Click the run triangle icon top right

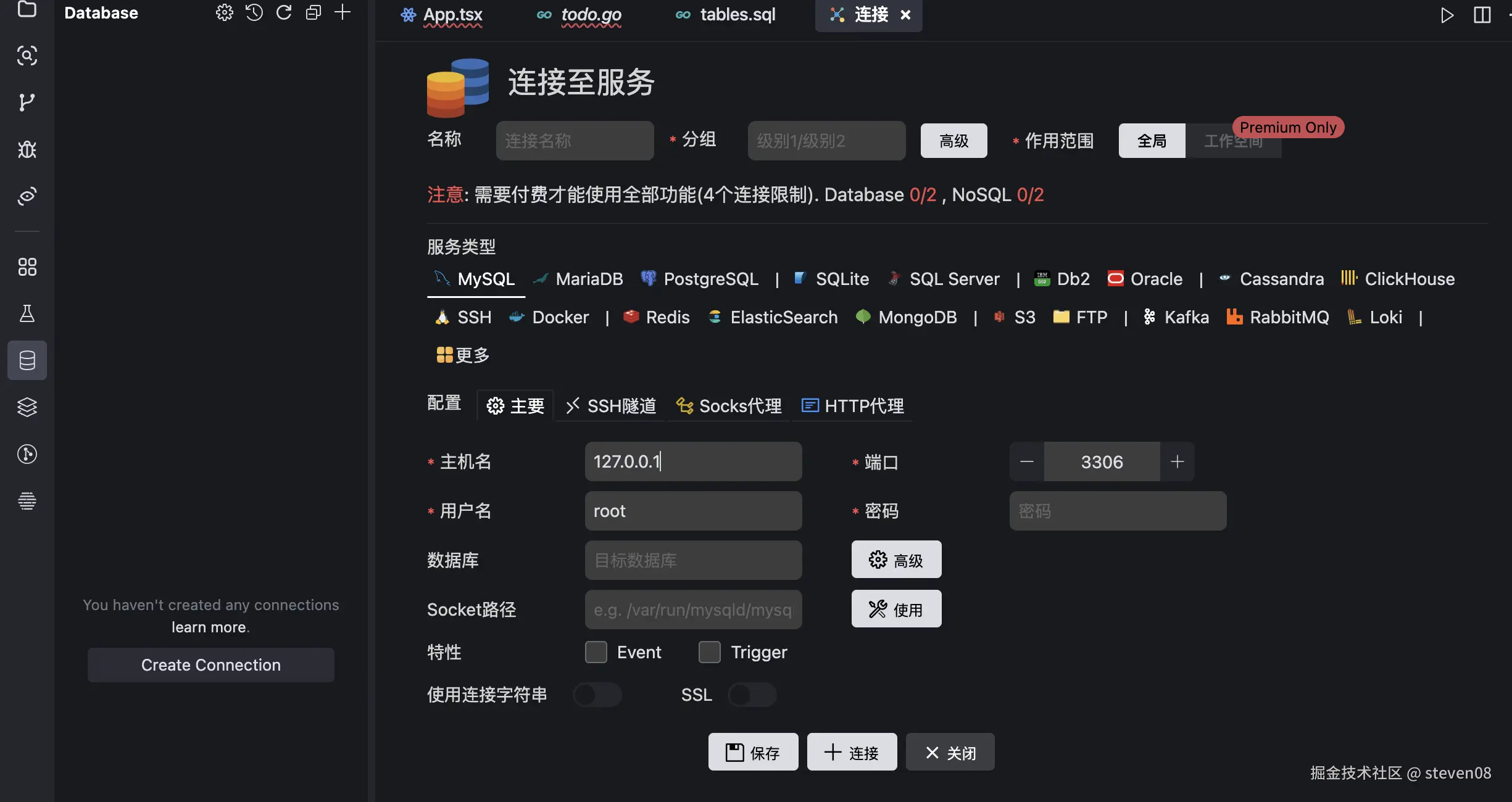coord(1447,15)
